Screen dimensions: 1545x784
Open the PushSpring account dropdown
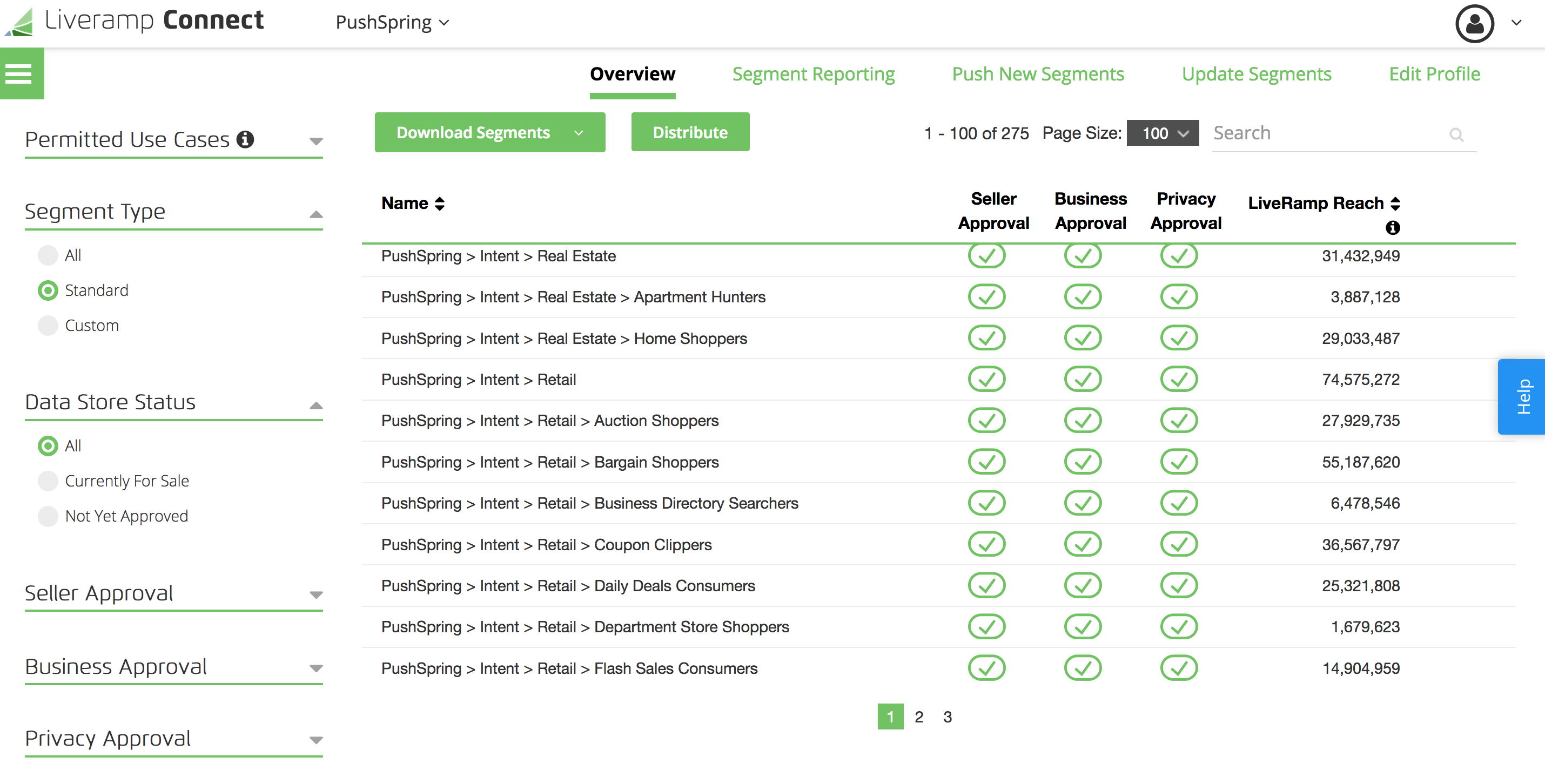pos(392,23)
